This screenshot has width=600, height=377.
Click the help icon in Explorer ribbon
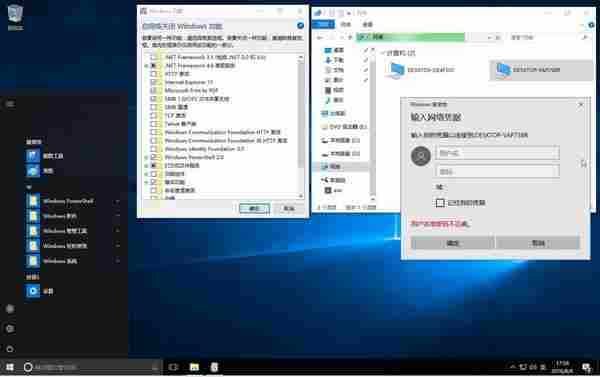(x=591, y=25)
